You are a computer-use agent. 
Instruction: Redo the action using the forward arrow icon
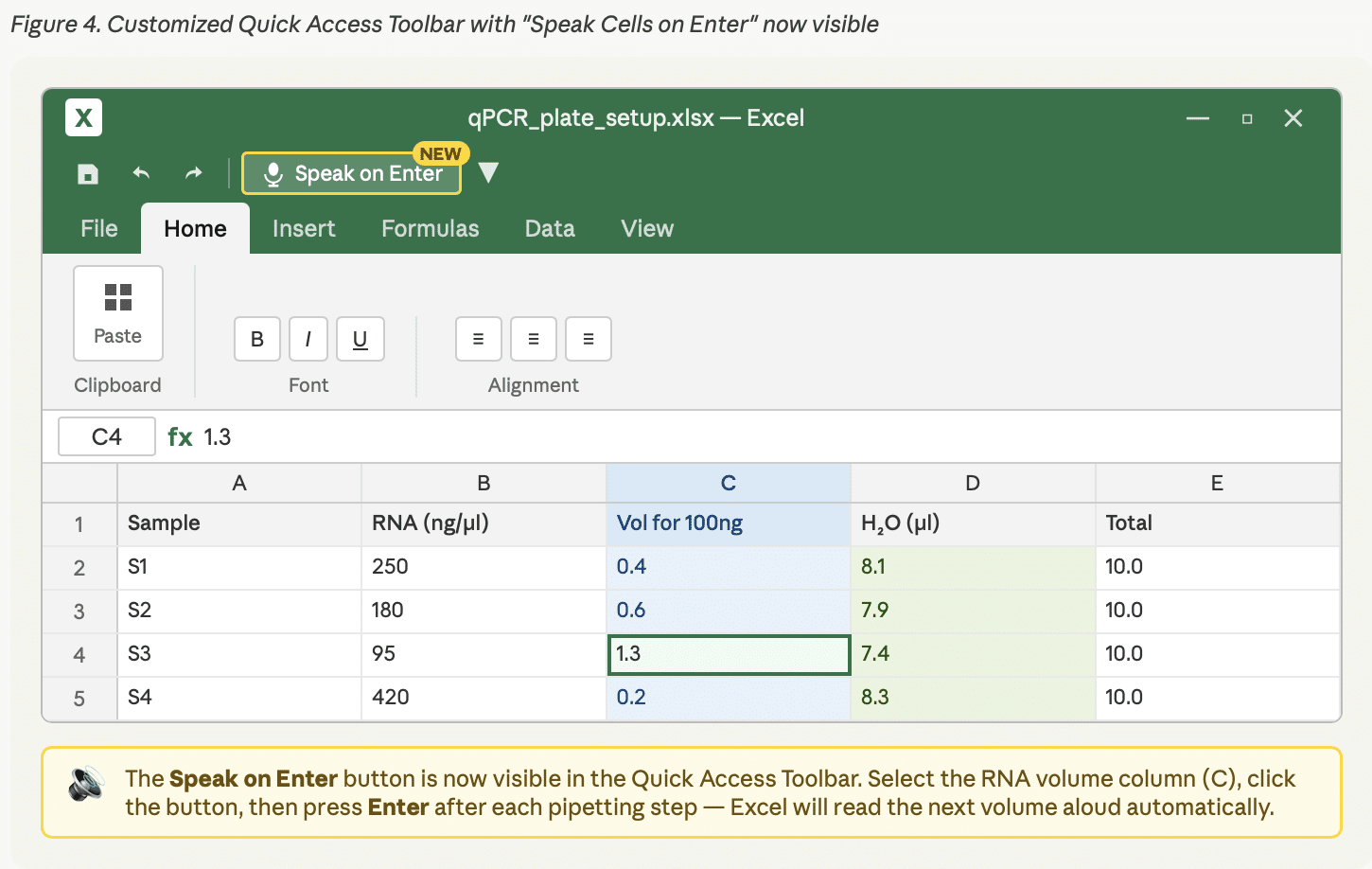[x=194, y=173]
